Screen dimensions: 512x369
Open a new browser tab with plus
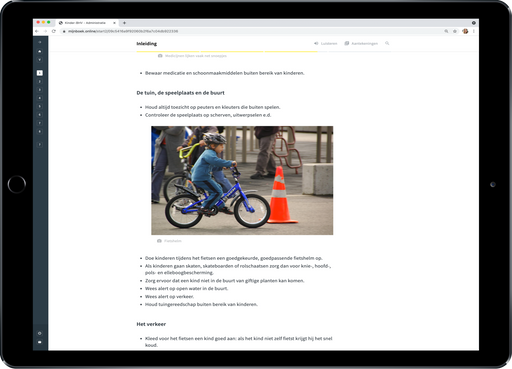coord(124,23)
